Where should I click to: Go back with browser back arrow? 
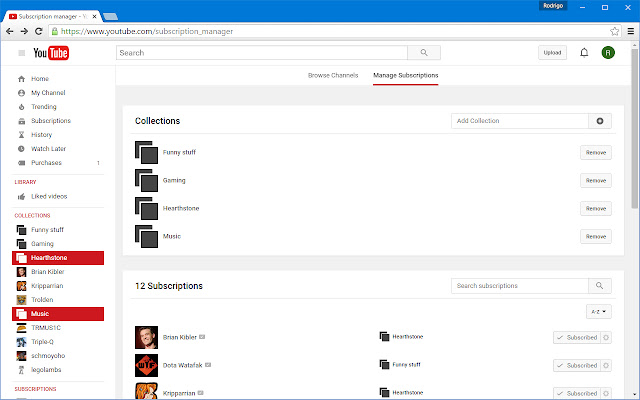pos(10,31)
